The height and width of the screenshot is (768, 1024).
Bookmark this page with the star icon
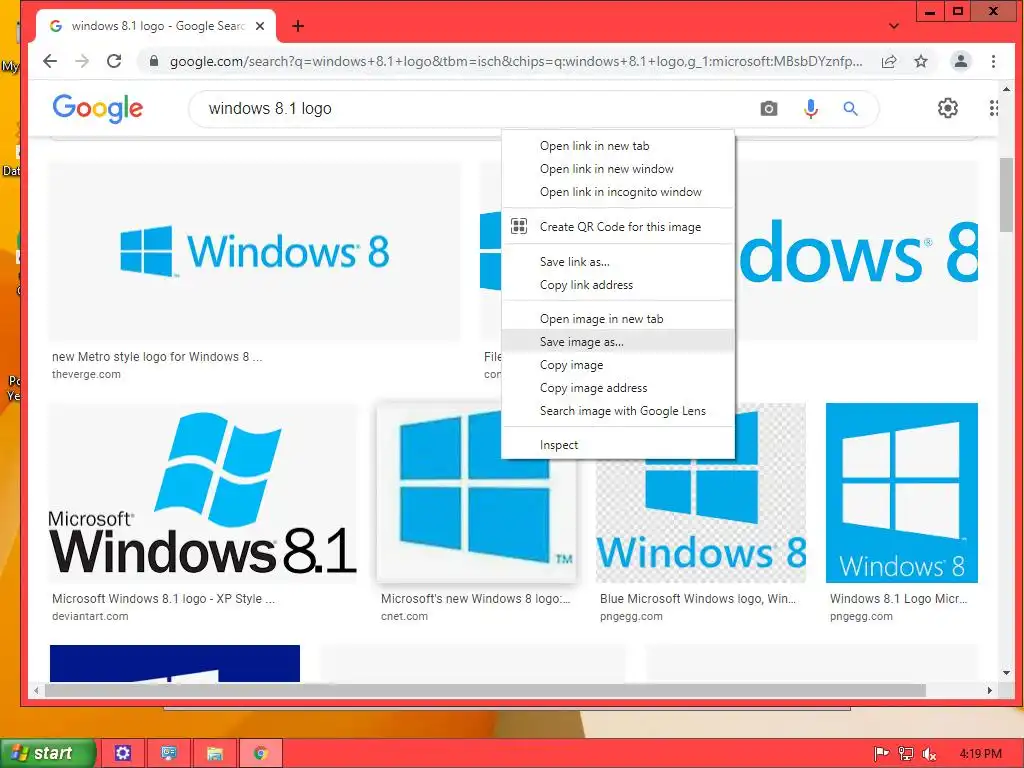point(921,61)
